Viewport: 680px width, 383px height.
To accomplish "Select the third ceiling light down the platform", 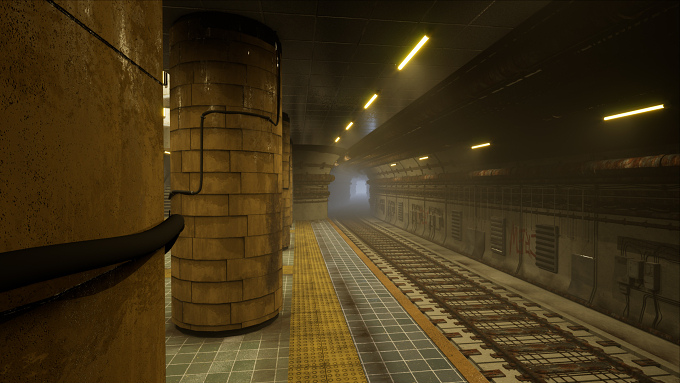I will tap(349, 126).
